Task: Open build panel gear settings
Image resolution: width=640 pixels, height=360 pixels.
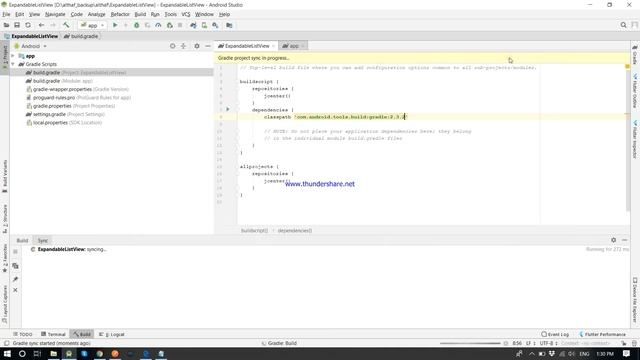Action: (613, 240)
